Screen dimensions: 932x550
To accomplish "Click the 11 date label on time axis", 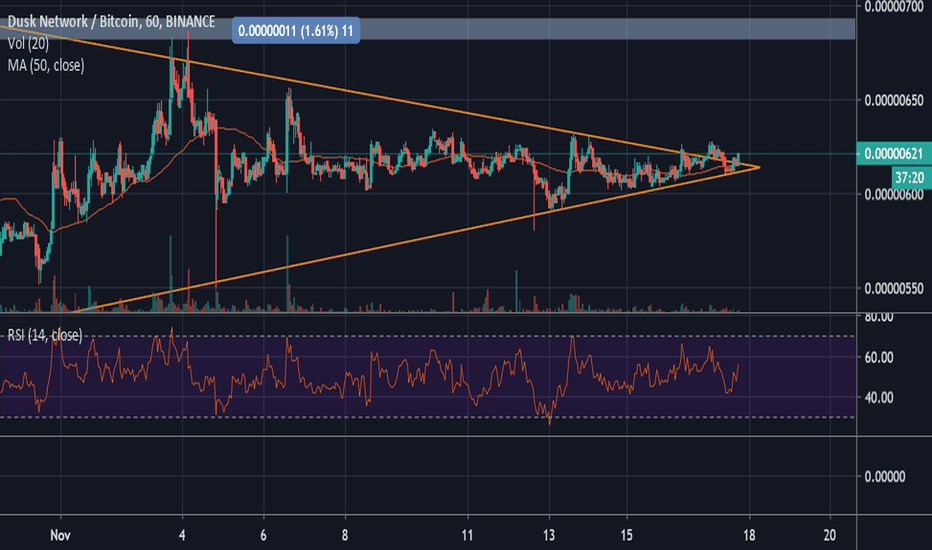I will pyautogui.click(x=467, y=535).
